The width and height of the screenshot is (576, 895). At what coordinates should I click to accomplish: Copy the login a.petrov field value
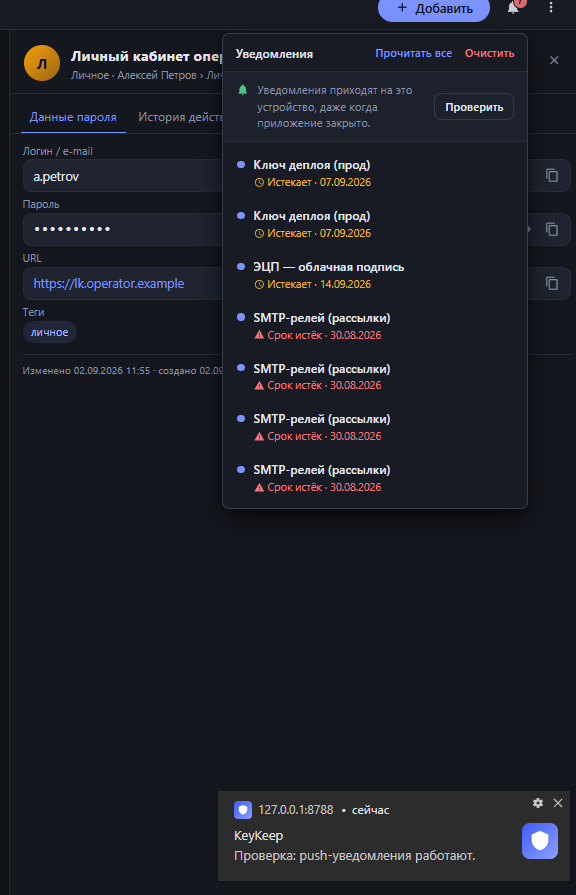pos(551,175)
